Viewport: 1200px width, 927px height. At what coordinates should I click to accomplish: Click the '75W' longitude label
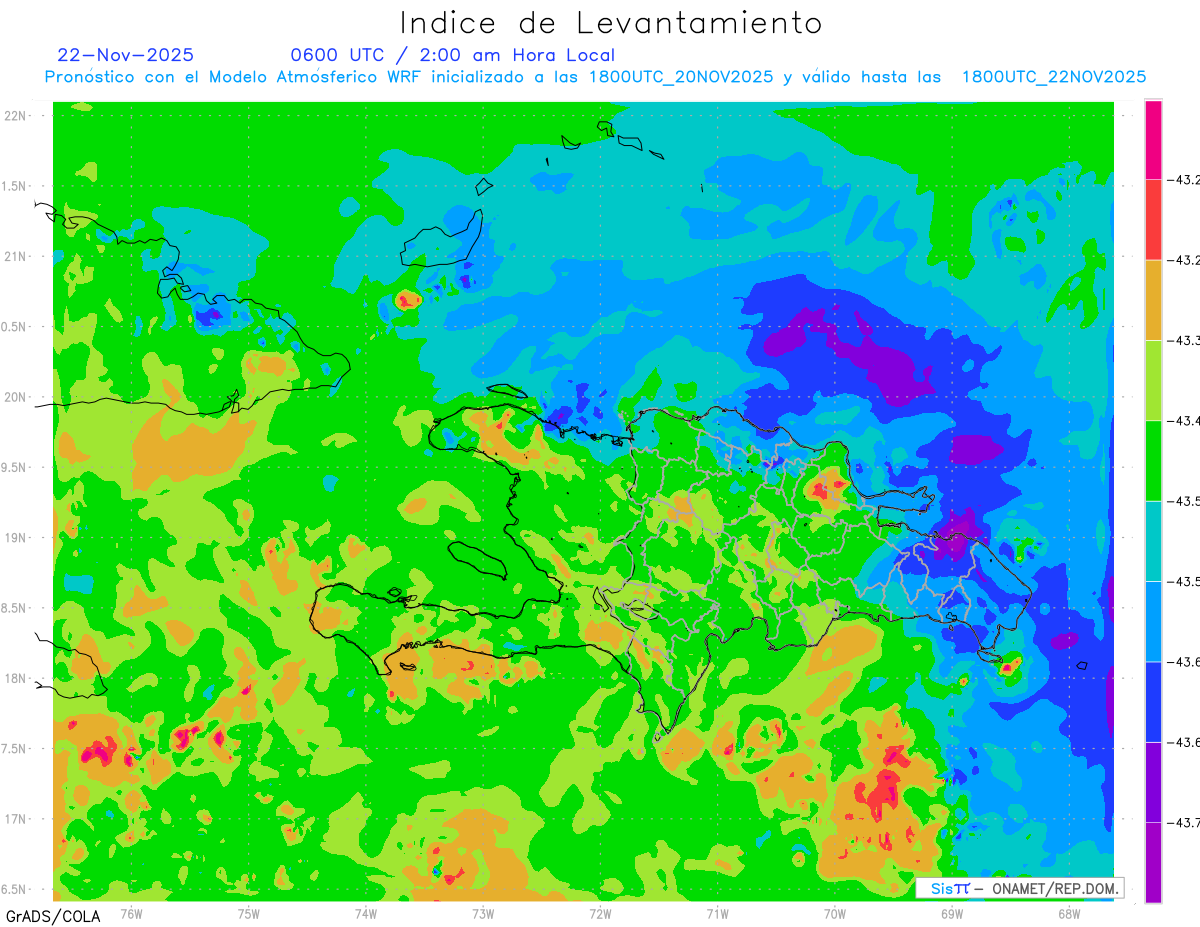(249, 913)
